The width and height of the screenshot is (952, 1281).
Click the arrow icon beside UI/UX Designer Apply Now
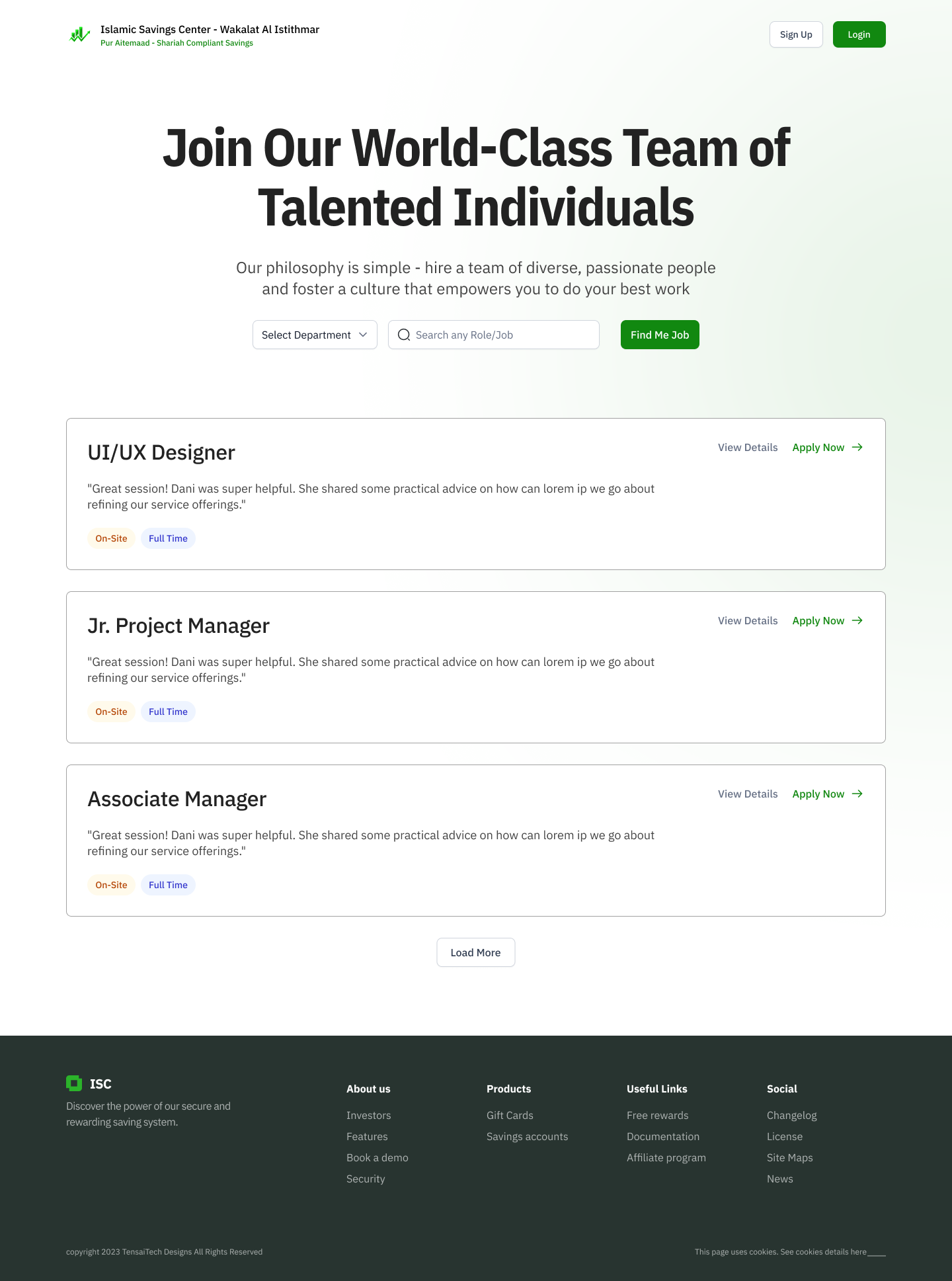point(857,448)
